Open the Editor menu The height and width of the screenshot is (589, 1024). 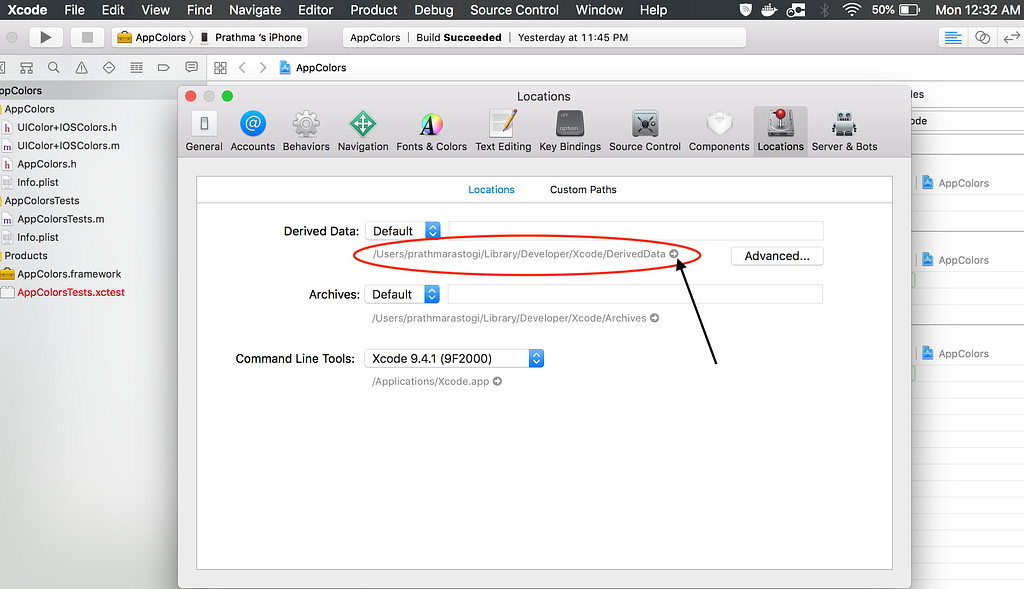[x=315, y=10]
